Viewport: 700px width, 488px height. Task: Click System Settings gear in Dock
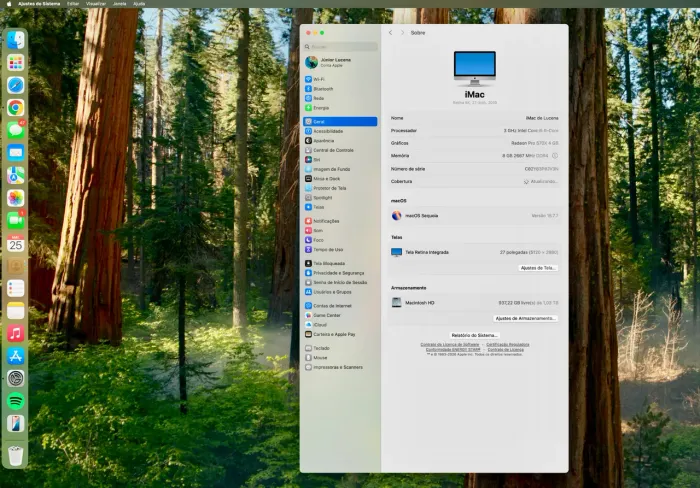16,379
